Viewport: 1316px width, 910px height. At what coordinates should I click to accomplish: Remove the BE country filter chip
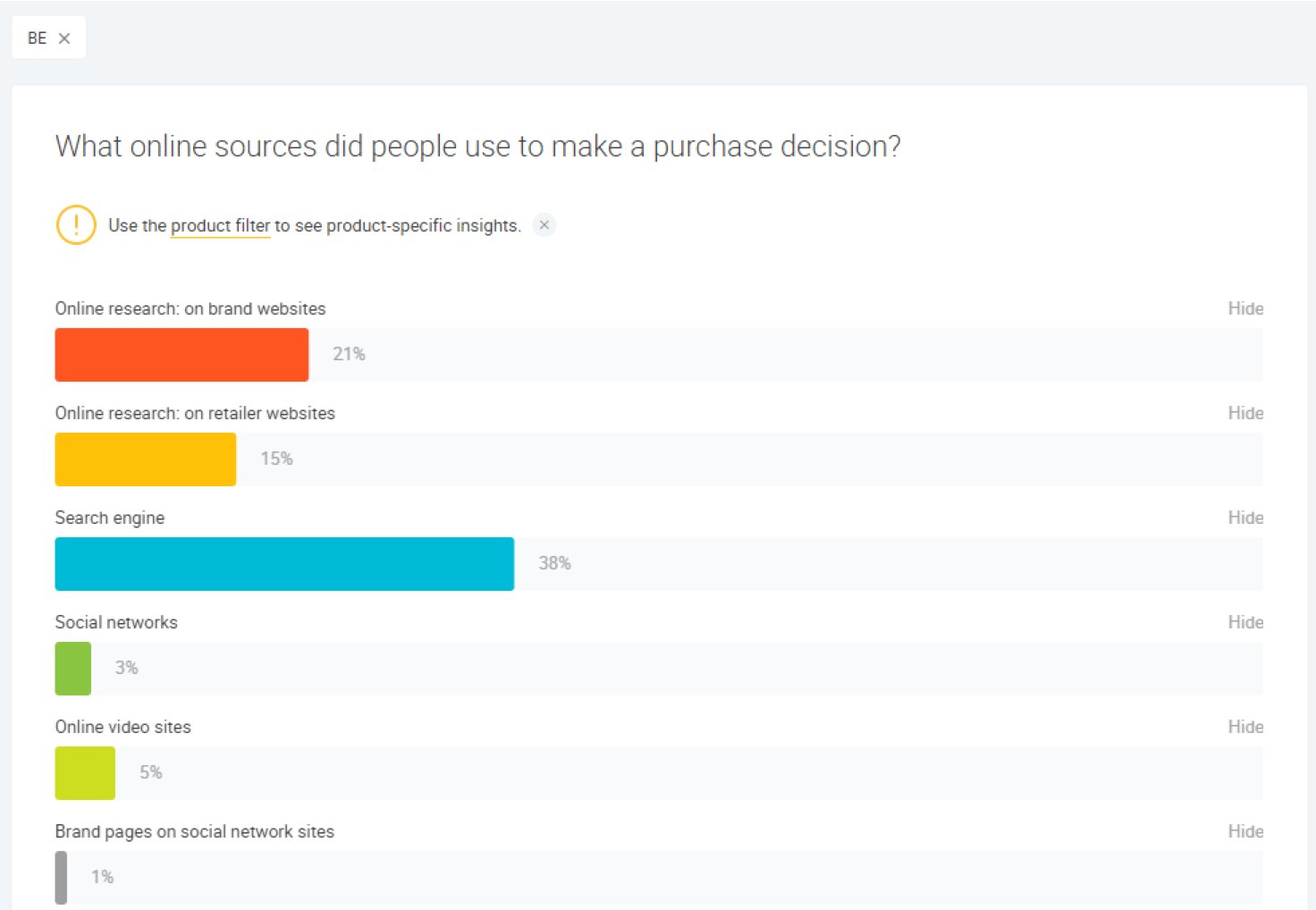64,38
